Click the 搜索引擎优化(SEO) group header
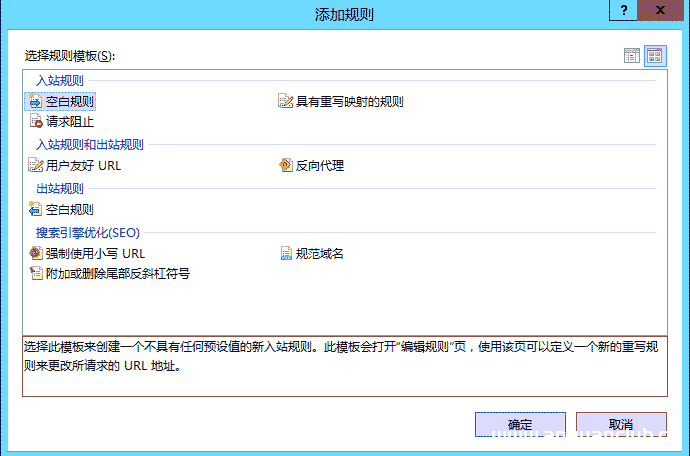Image resolution: width=690 pixels, height=456 pixels. pyautogui.click(x=88, y=232)
